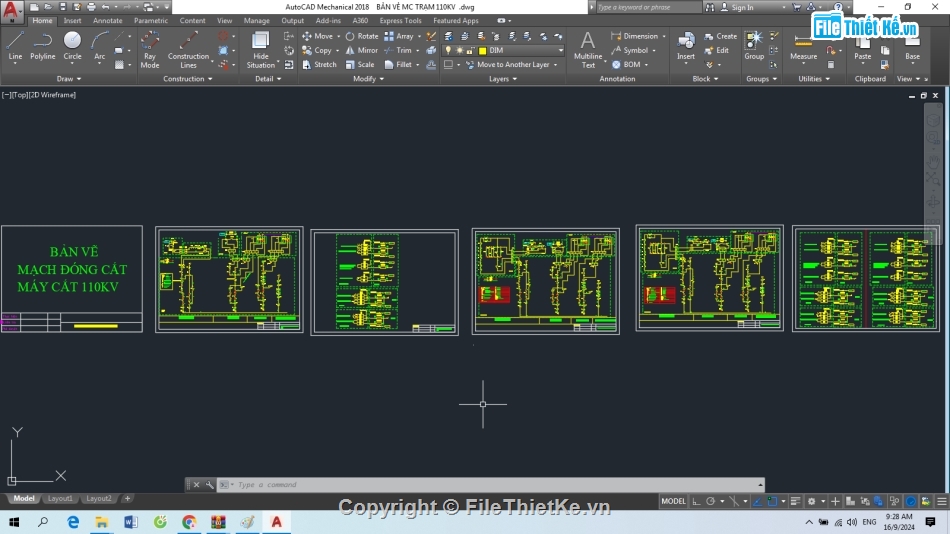Click the yellow DIM layer color swatch
Viewport: 950px width, 534px height.
click(483, 51)
